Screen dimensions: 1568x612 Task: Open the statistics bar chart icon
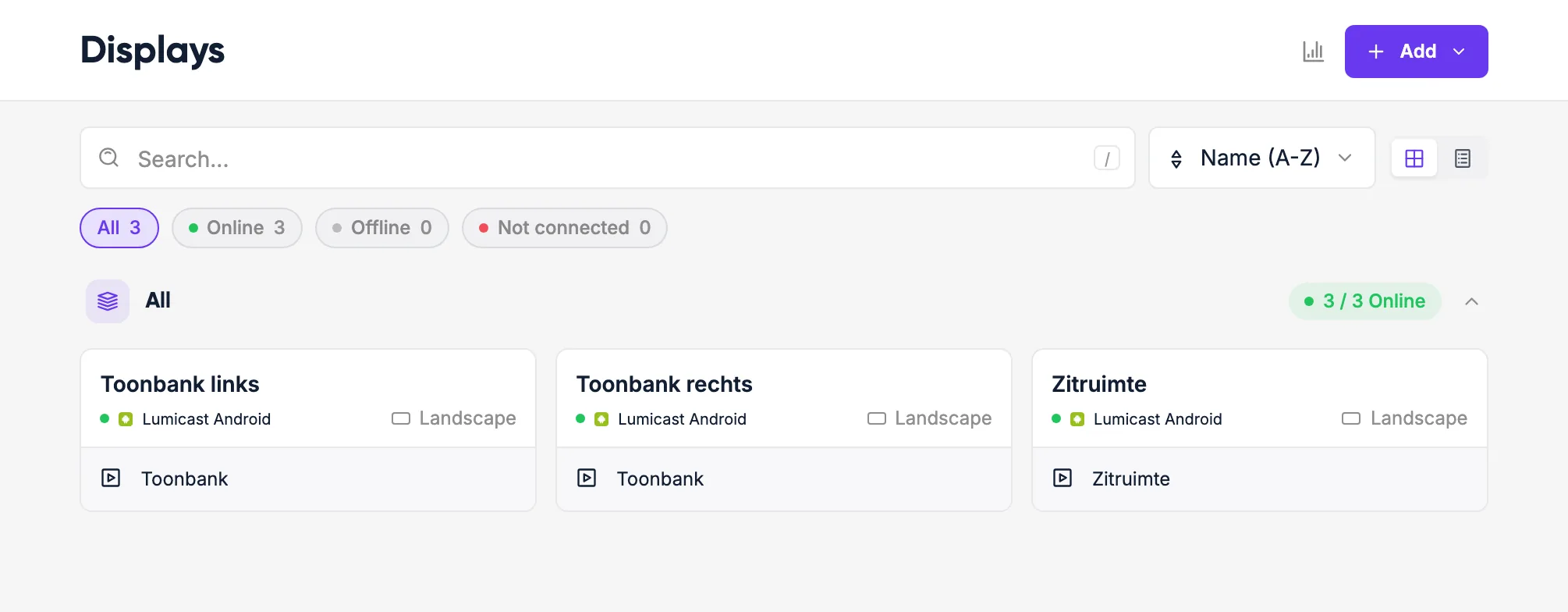(1314, 52)
